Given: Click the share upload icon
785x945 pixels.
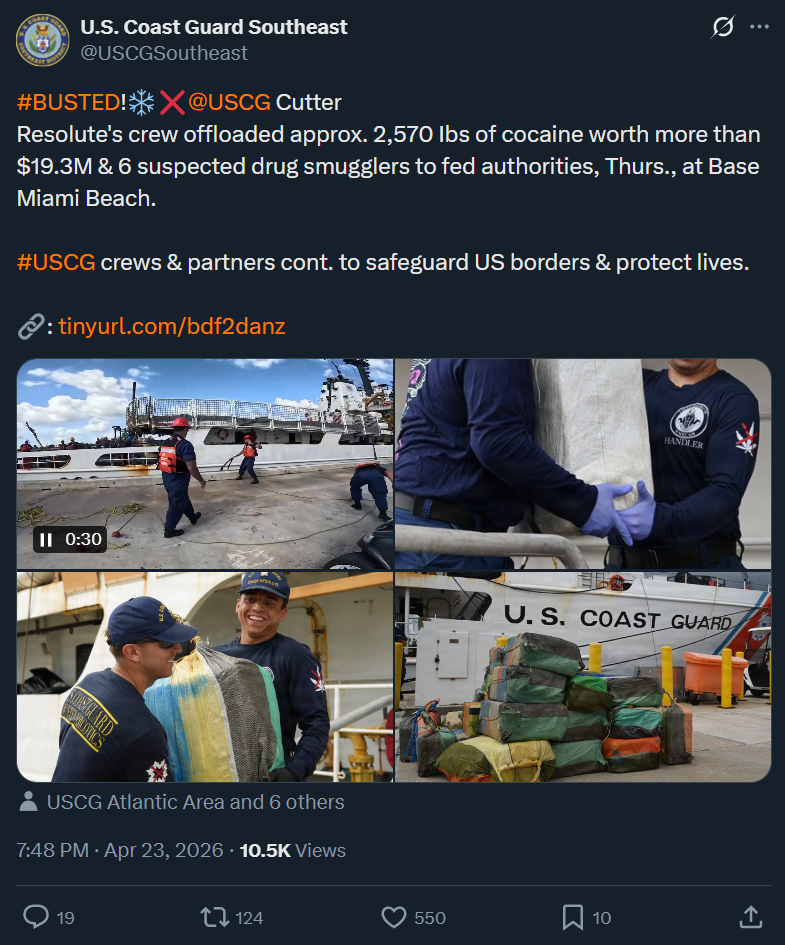Looking at the screenshot, I should coord(751,917).
